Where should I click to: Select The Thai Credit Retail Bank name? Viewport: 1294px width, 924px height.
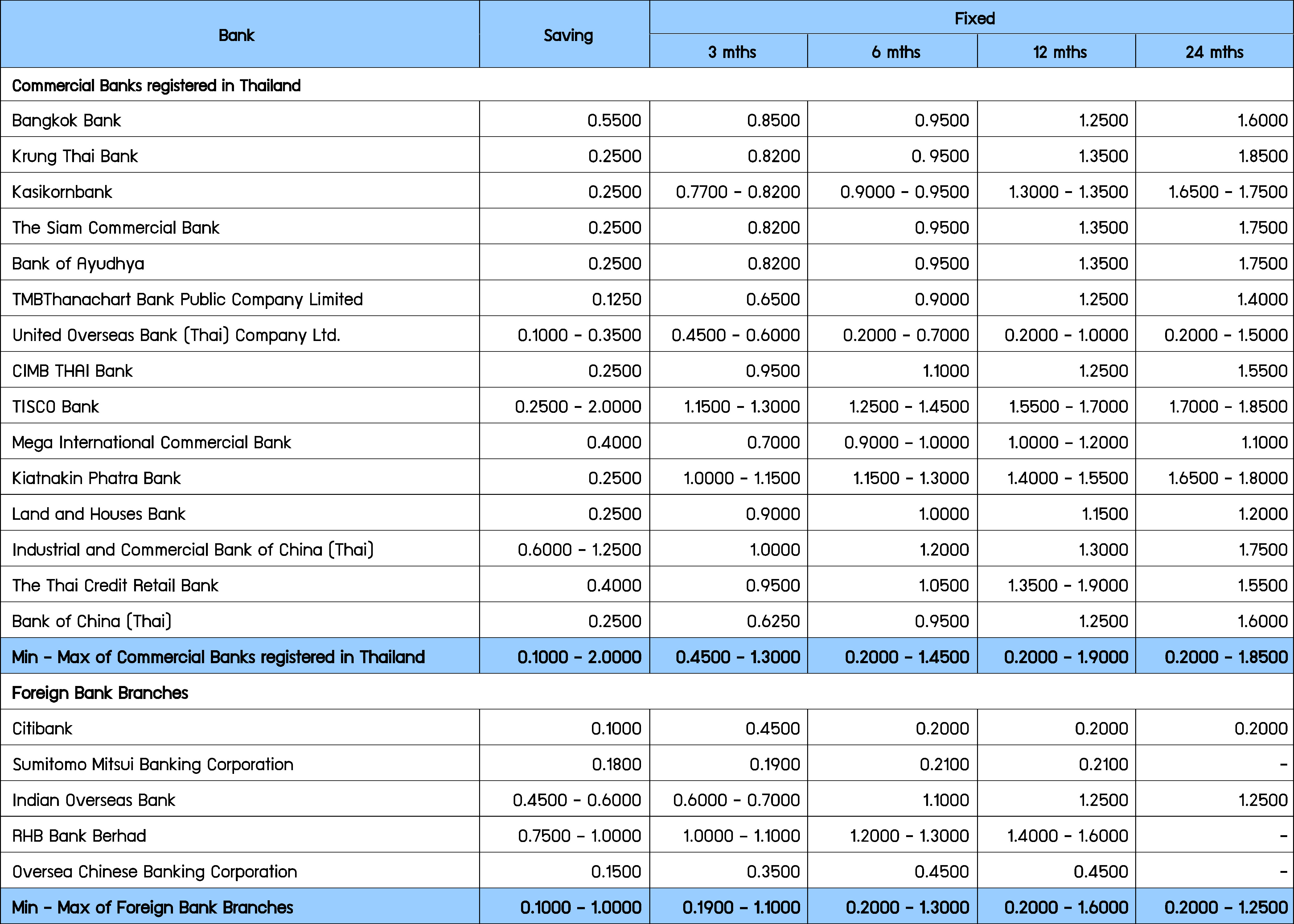(x=116, y=585)
